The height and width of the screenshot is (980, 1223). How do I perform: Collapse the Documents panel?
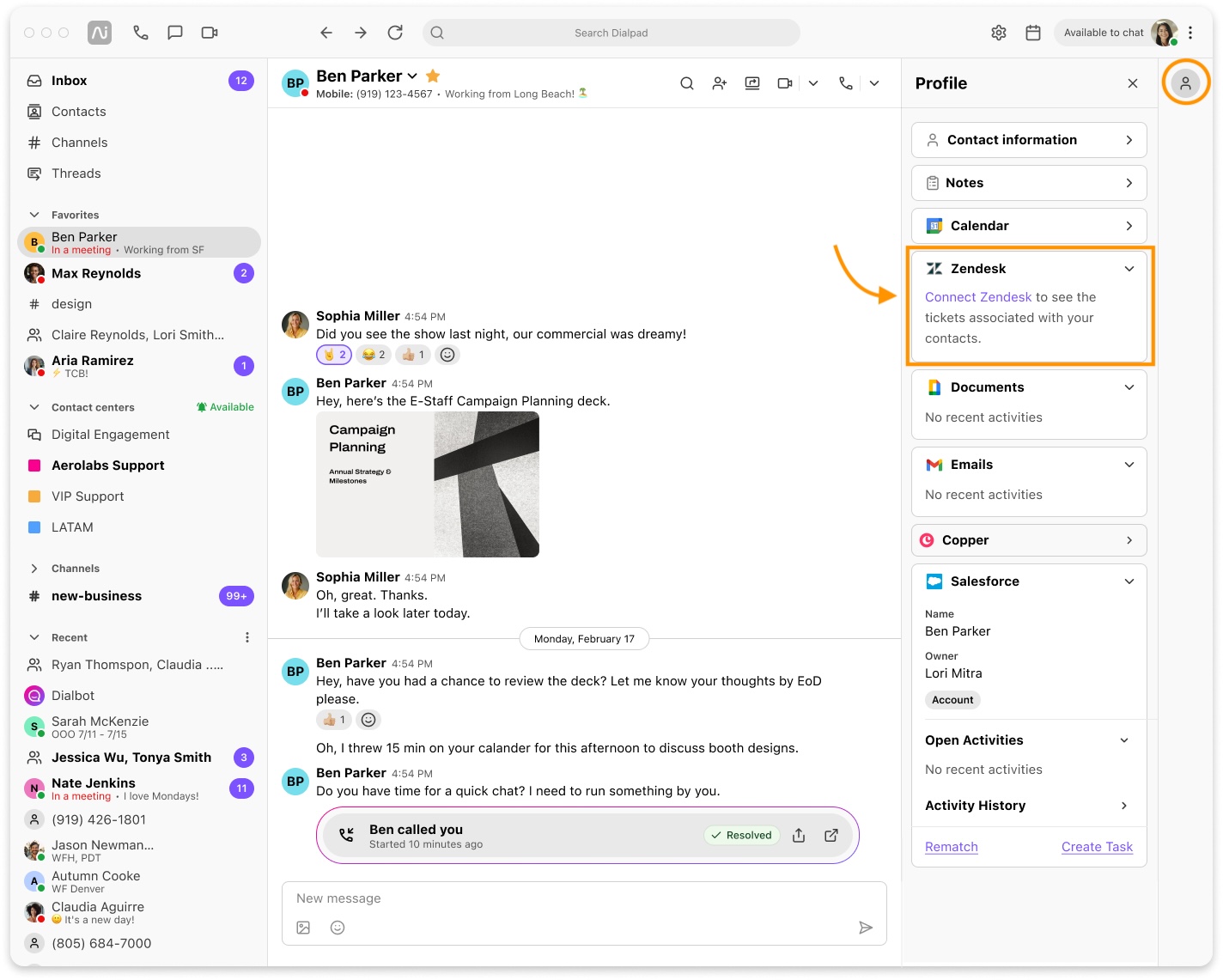1129,387
